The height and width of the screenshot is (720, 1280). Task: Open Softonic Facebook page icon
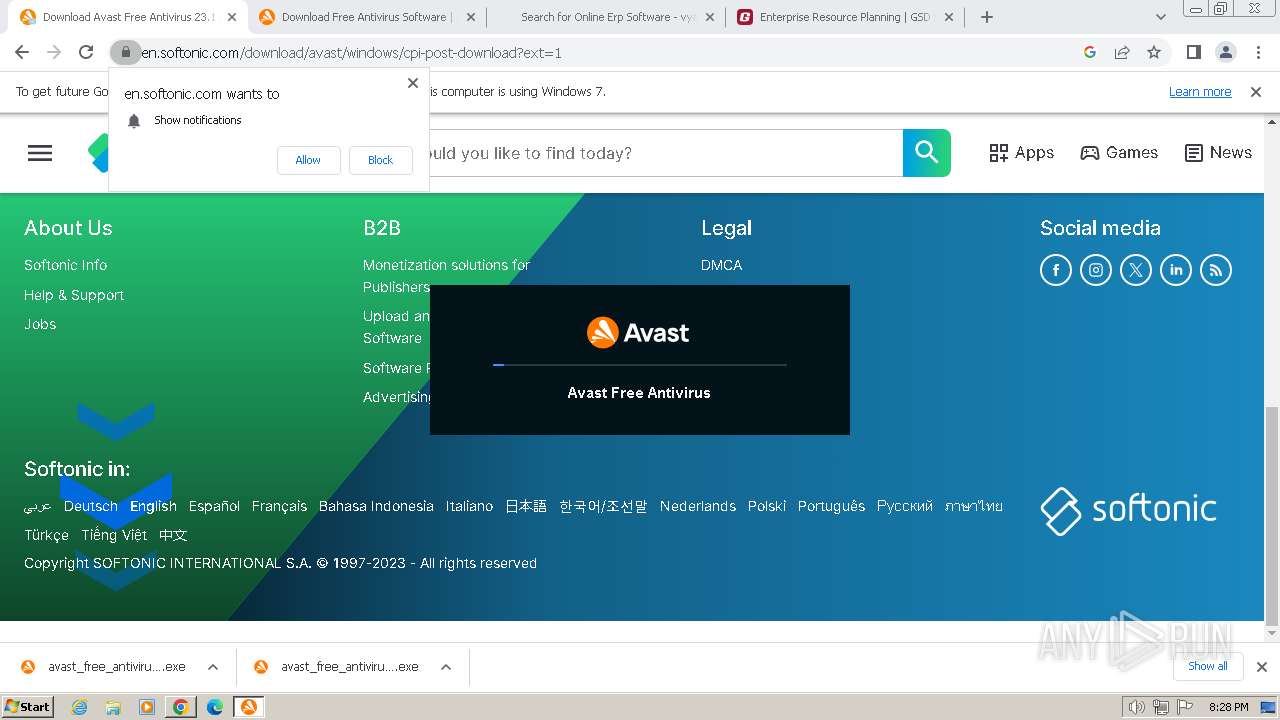point(1056,270)
